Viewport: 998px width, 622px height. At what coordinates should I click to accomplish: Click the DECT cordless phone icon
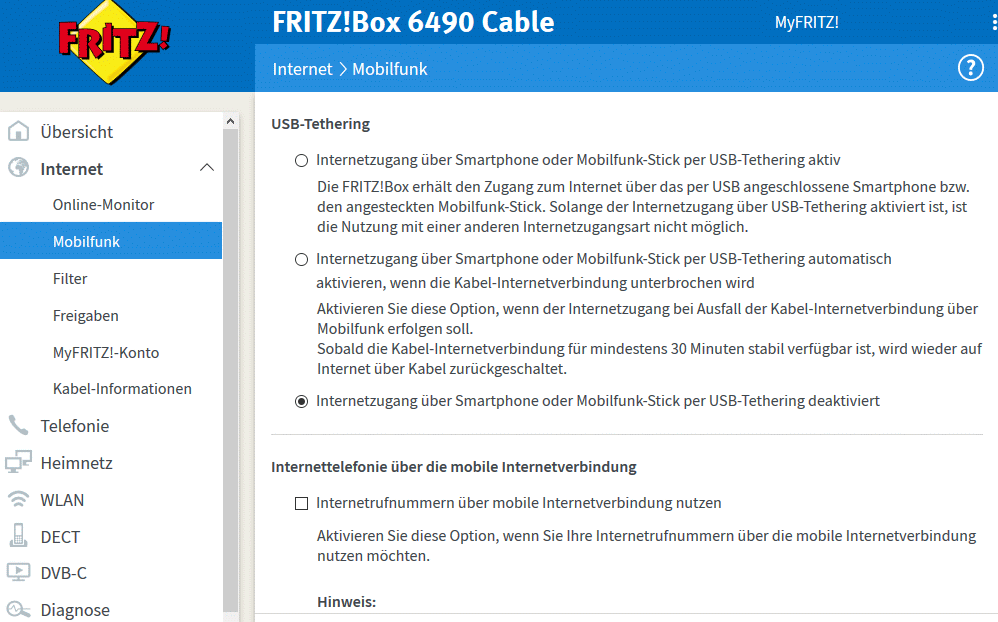click(x=18, y=536)
